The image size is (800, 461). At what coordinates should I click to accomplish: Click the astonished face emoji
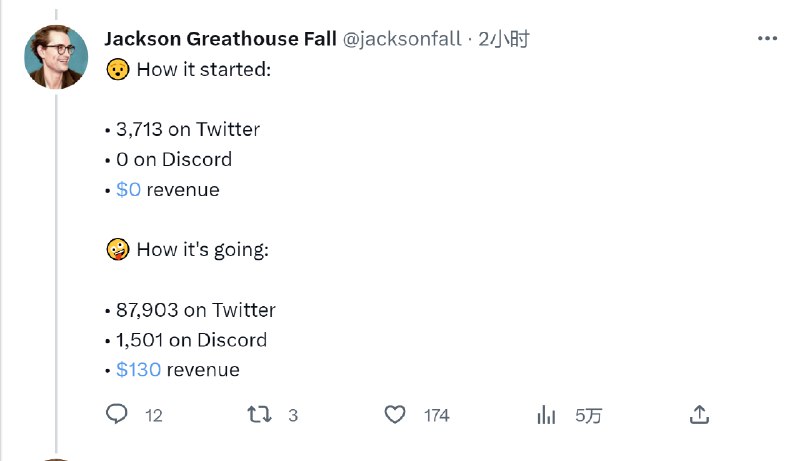click(x=117, y=71)
